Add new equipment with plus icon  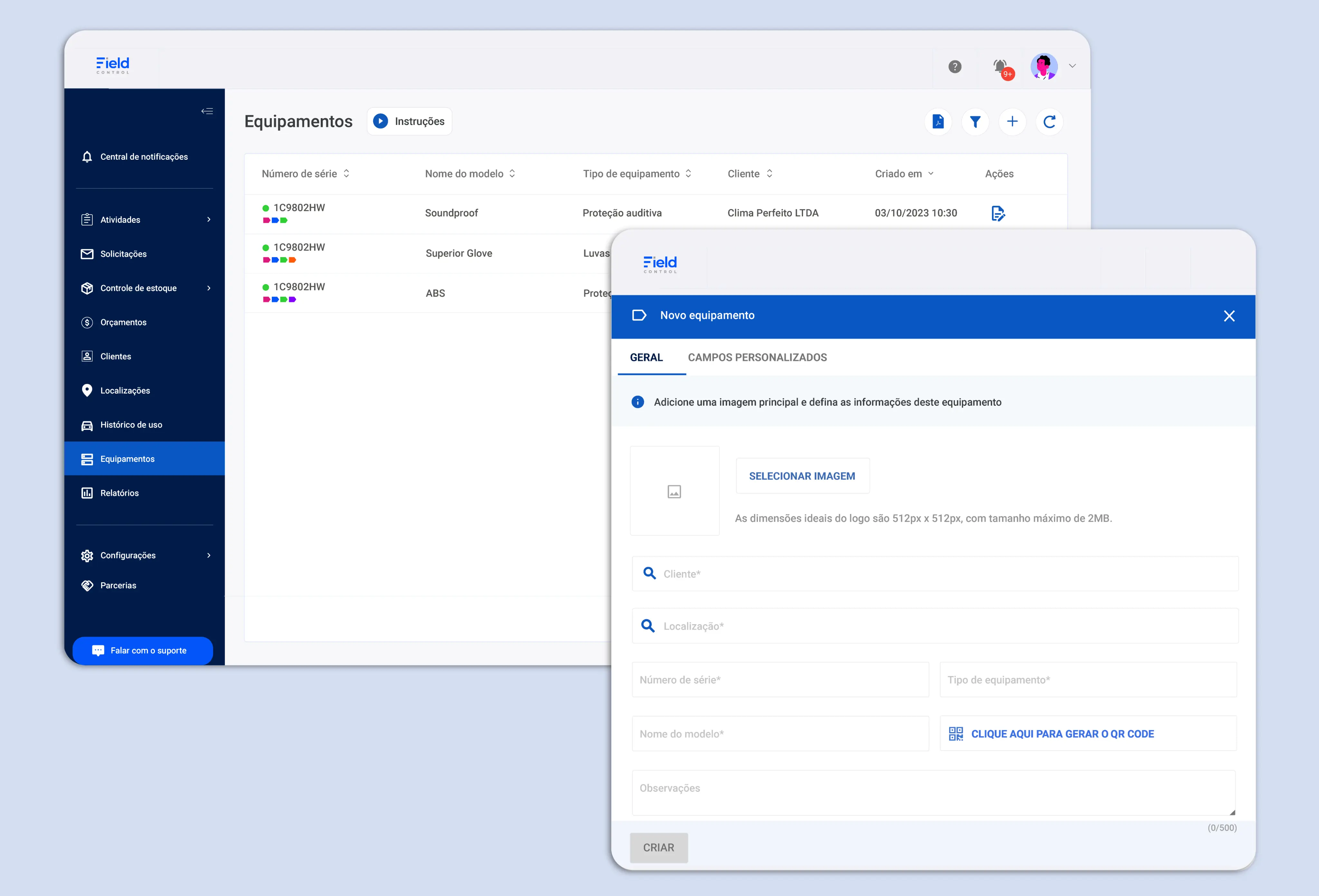coord(1012,121)
